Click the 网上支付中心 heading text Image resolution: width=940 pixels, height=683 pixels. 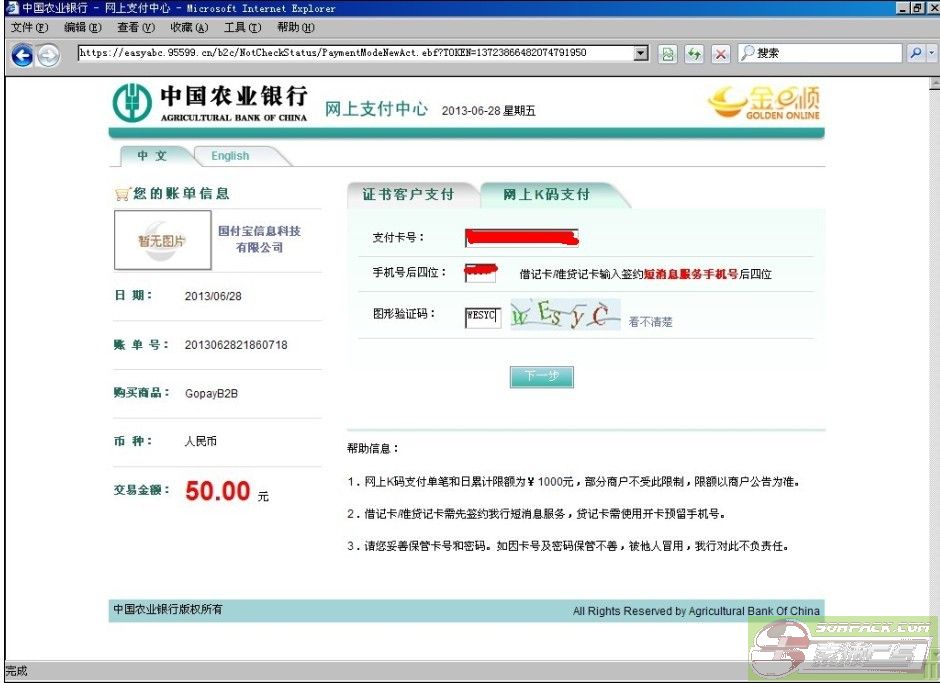(376, 109)
